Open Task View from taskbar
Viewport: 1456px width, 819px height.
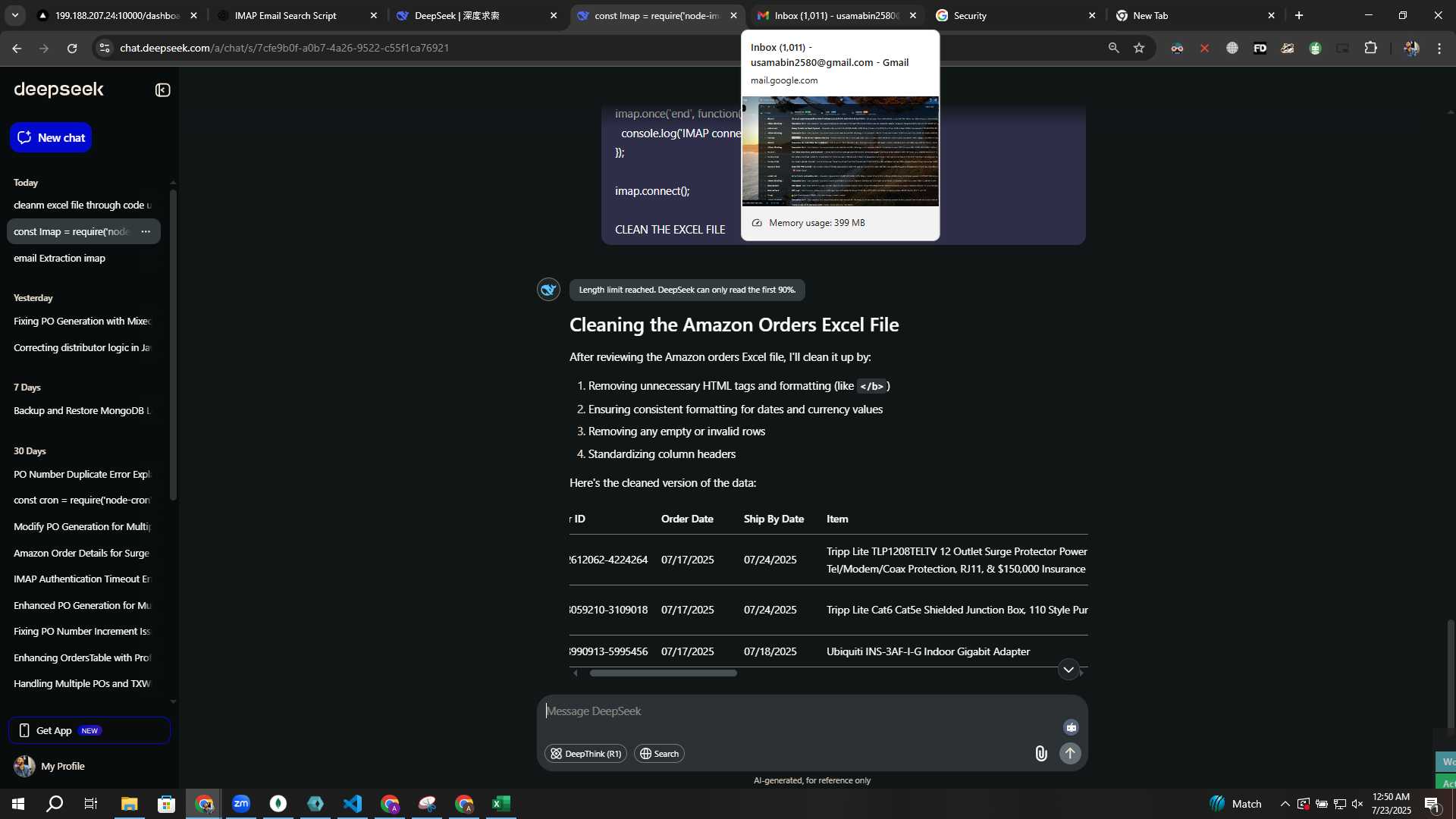tap(90, 804)
